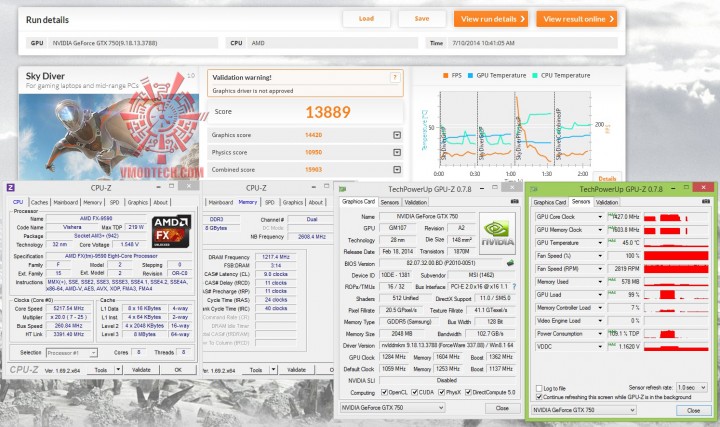
Task: Open the Processor #1 selection dropdown
Action: 93,353
